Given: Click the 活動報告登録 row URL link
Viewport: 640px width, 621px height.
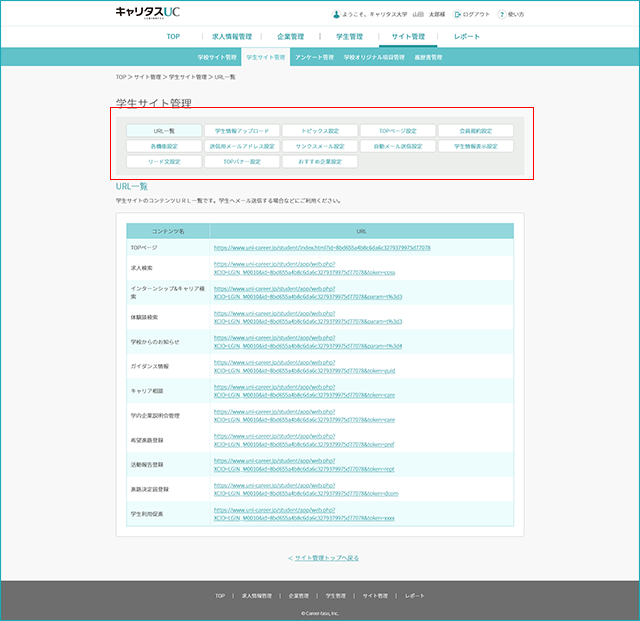Looking at the screenshot, I should click(304, 465).
